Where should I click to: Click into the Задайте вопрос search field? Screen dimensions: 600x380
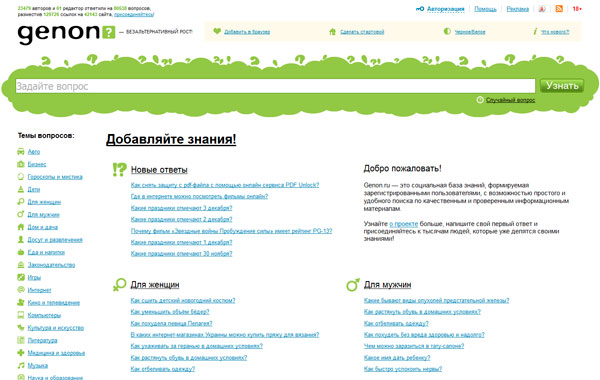(x=275, y=86)
